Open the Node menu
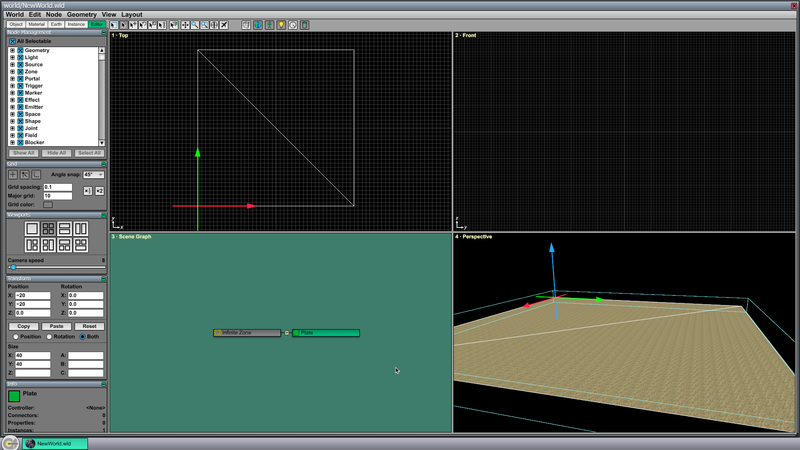This screenshot has height=450, width=800. coord(54,14)
